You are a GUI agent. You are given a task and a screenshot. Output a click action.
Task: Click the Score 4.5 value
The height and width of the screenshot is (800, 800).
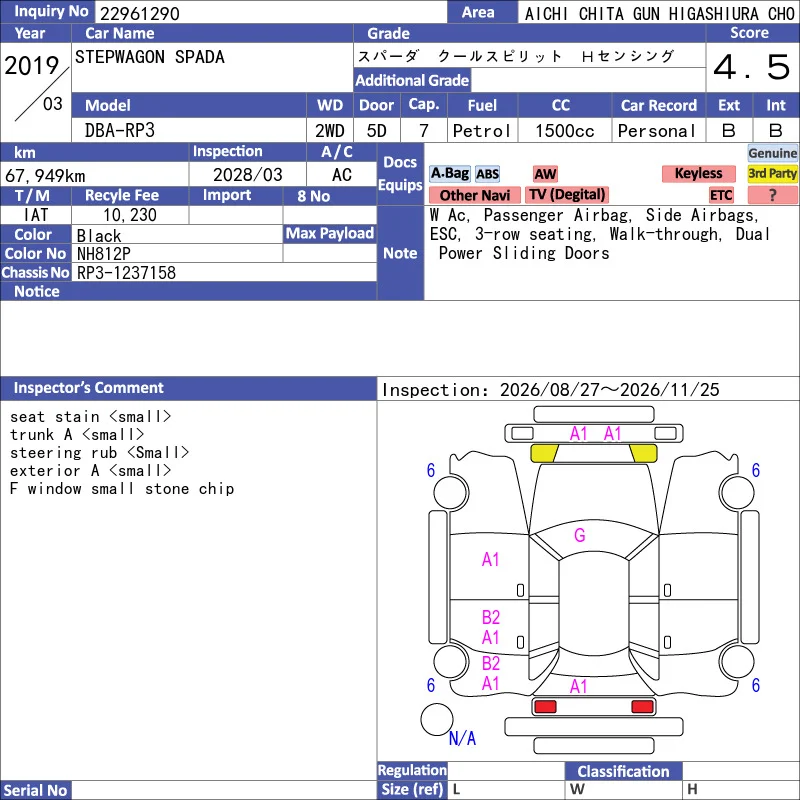point(752,67)
